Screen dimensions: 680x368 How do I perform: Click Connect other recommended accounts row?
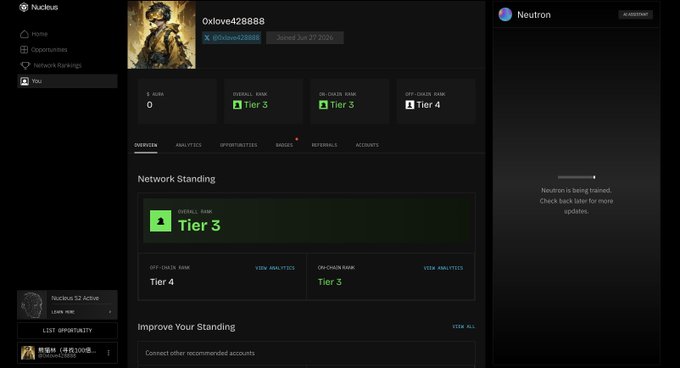click(x=306, y=353)
